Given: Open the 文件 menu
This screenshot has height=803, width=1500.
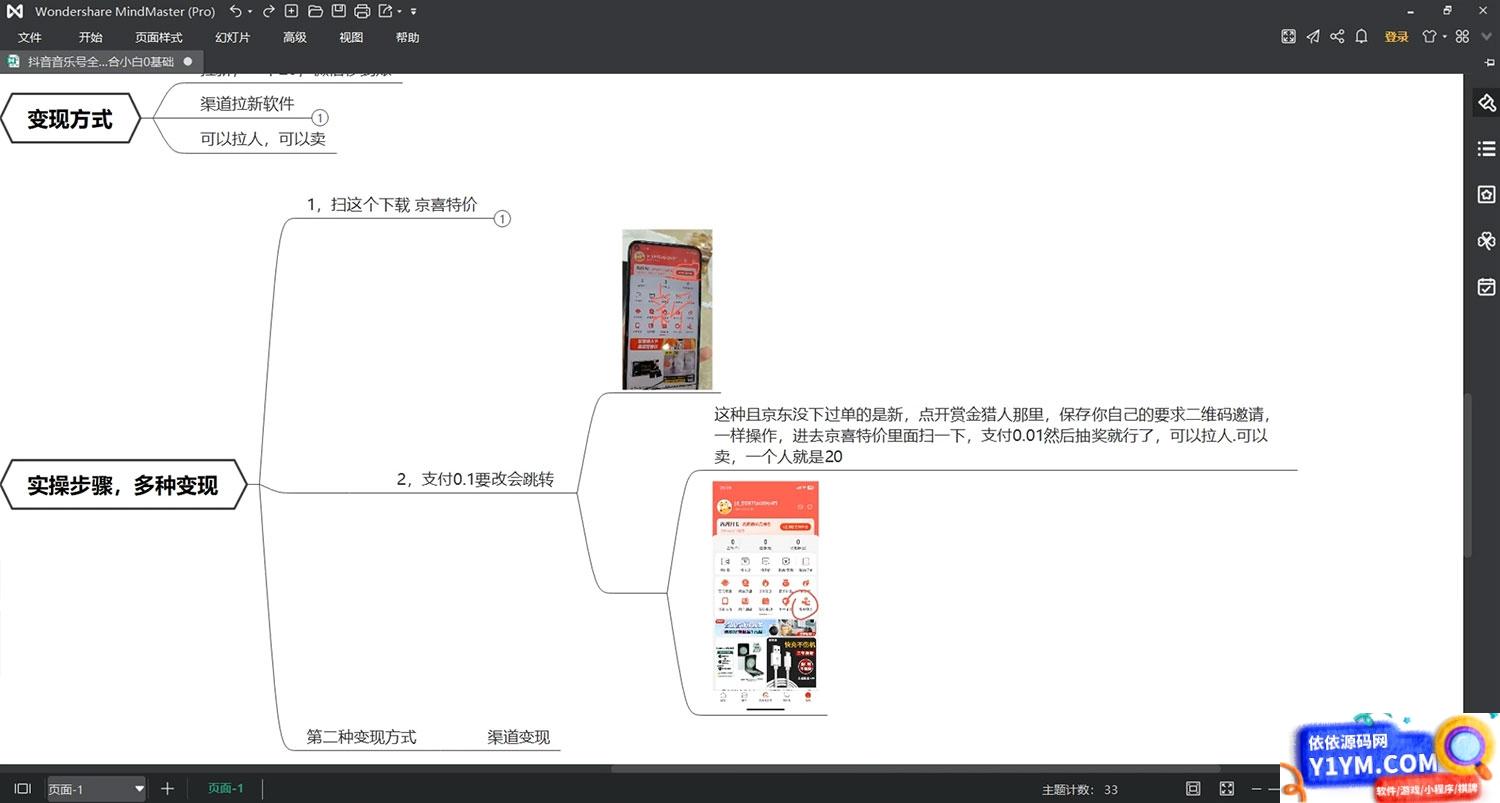Looking at the screenshot, I should tap(30, 37).
